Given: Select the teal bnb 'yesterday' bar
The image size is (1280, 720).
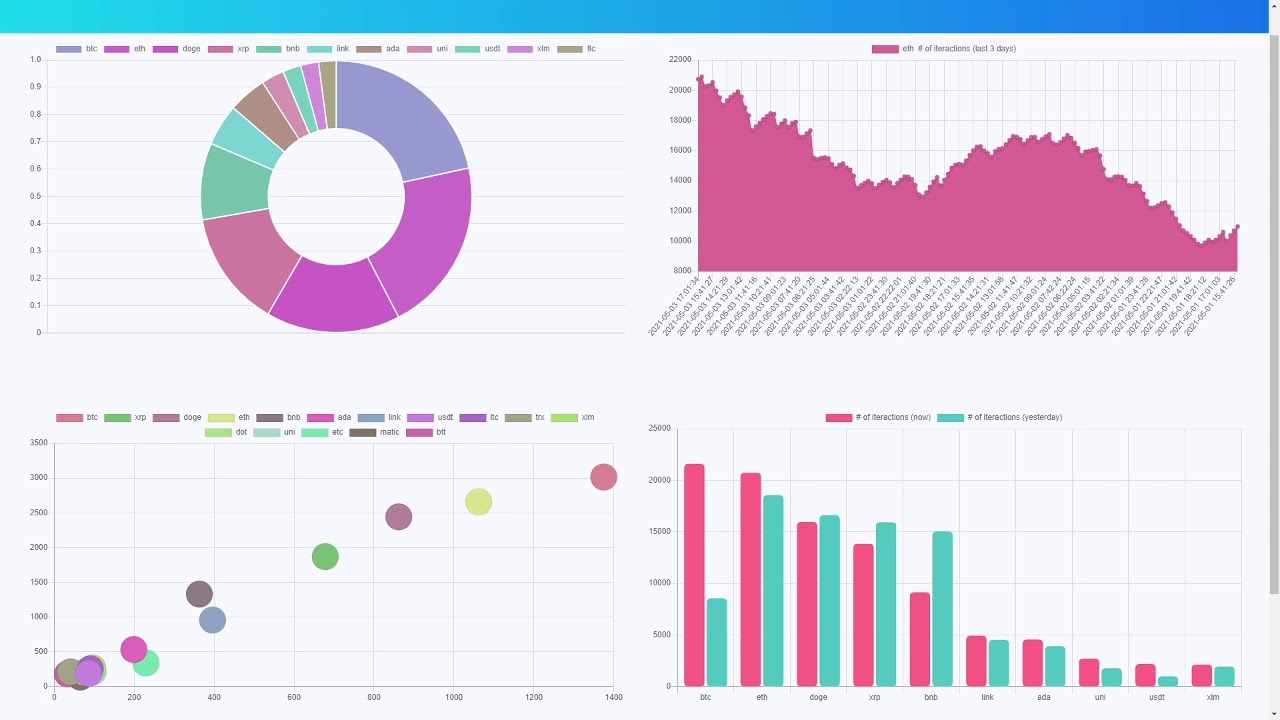Looking at the screenshot, I should click(x=942, y=609).
